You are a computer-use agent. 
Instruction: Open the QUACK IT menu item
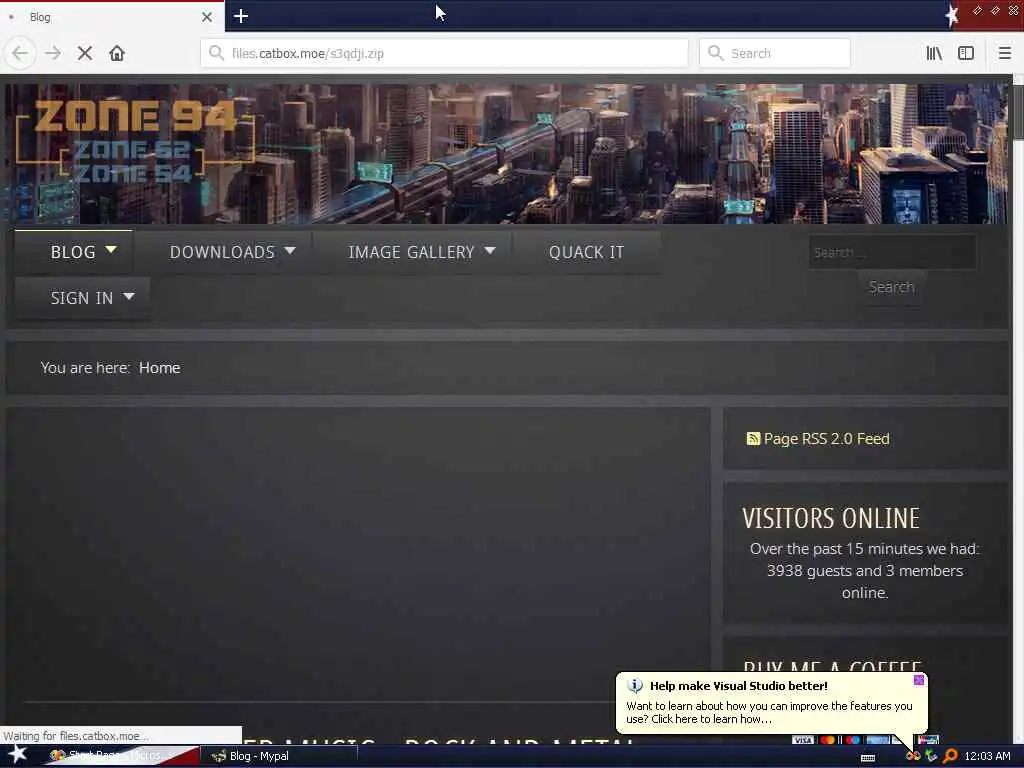586,252
